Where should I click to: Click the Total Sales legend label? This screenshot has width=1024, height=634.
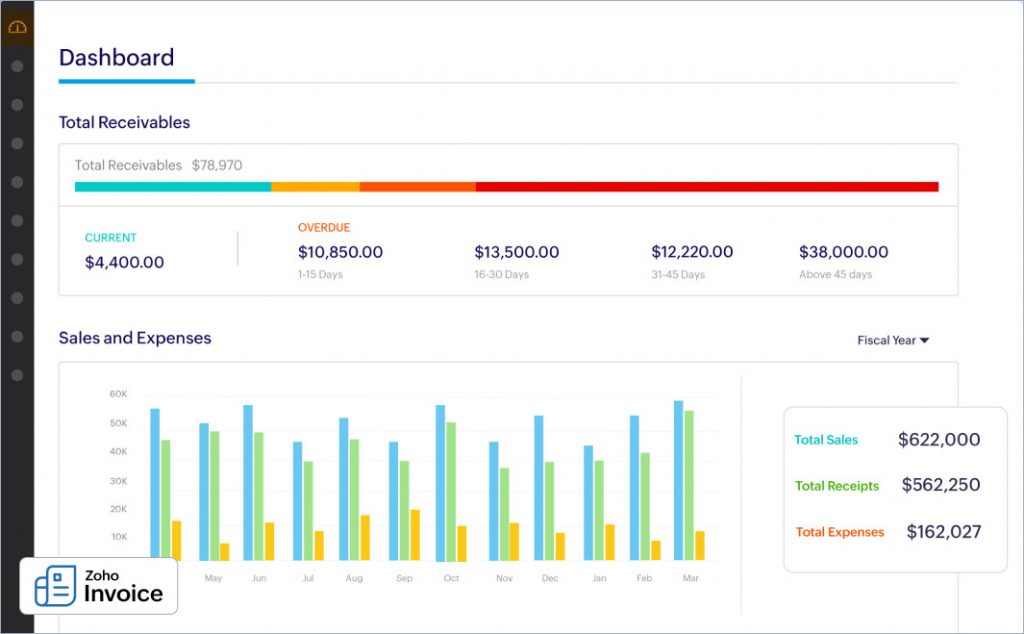coord(826,440)
